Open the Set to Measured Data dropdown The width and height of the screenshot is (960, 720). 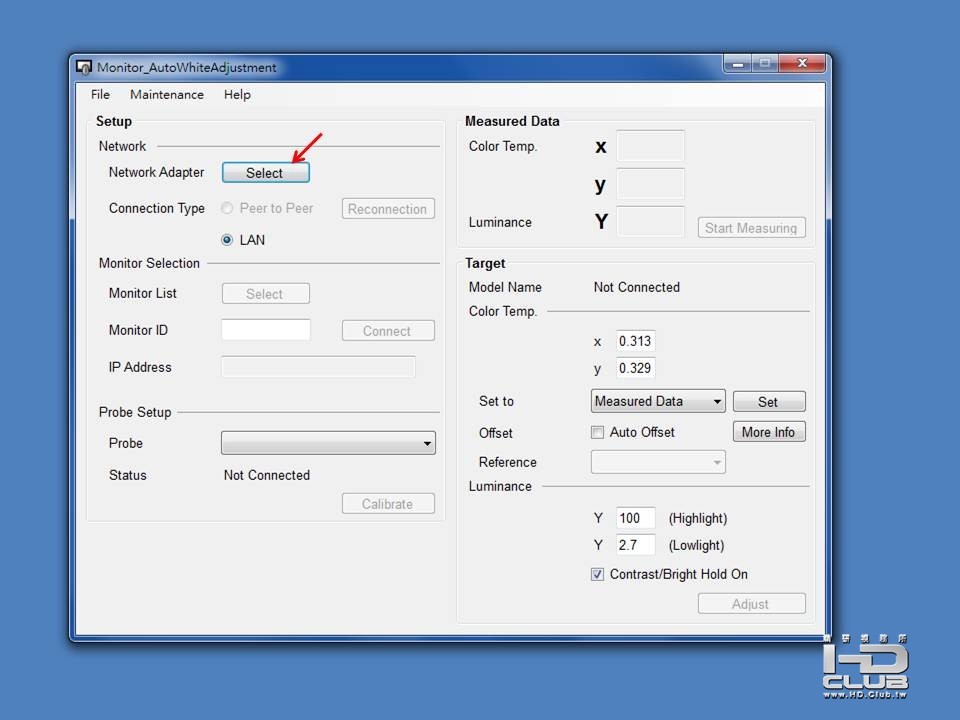(658, 401)
